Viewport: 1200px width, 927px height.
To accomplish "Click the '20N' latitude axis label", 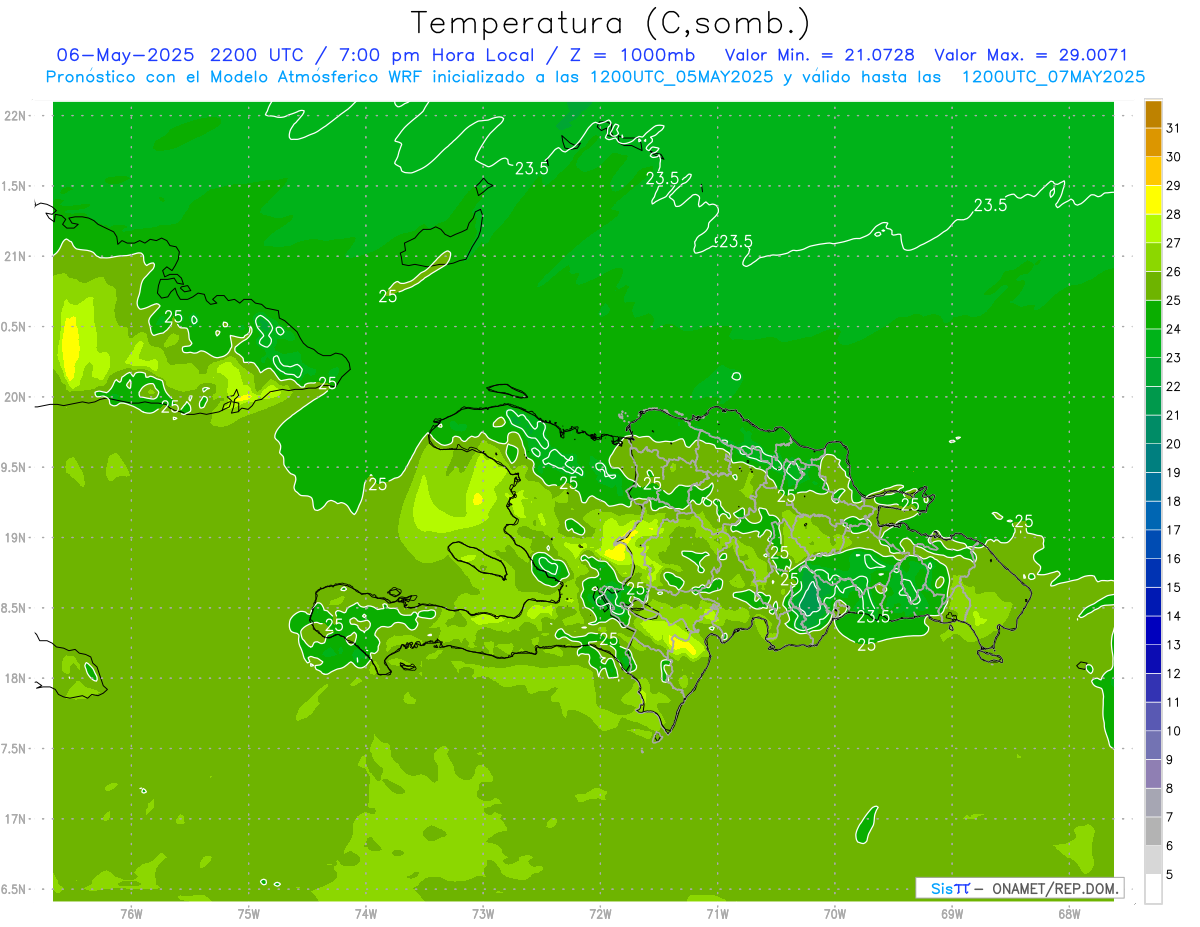I will click(15, 397).
